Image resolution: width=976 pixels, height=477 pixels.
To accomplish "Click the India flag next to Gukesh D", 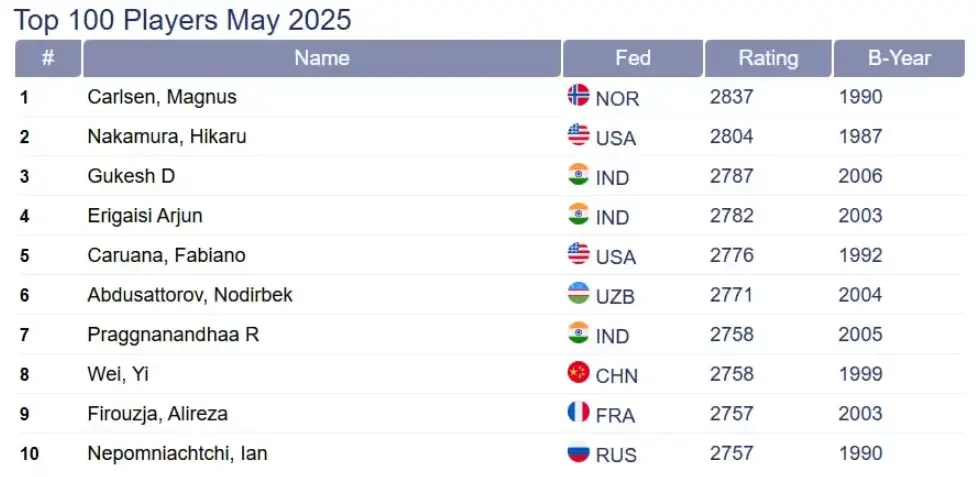I will click(x=578, y=174).
